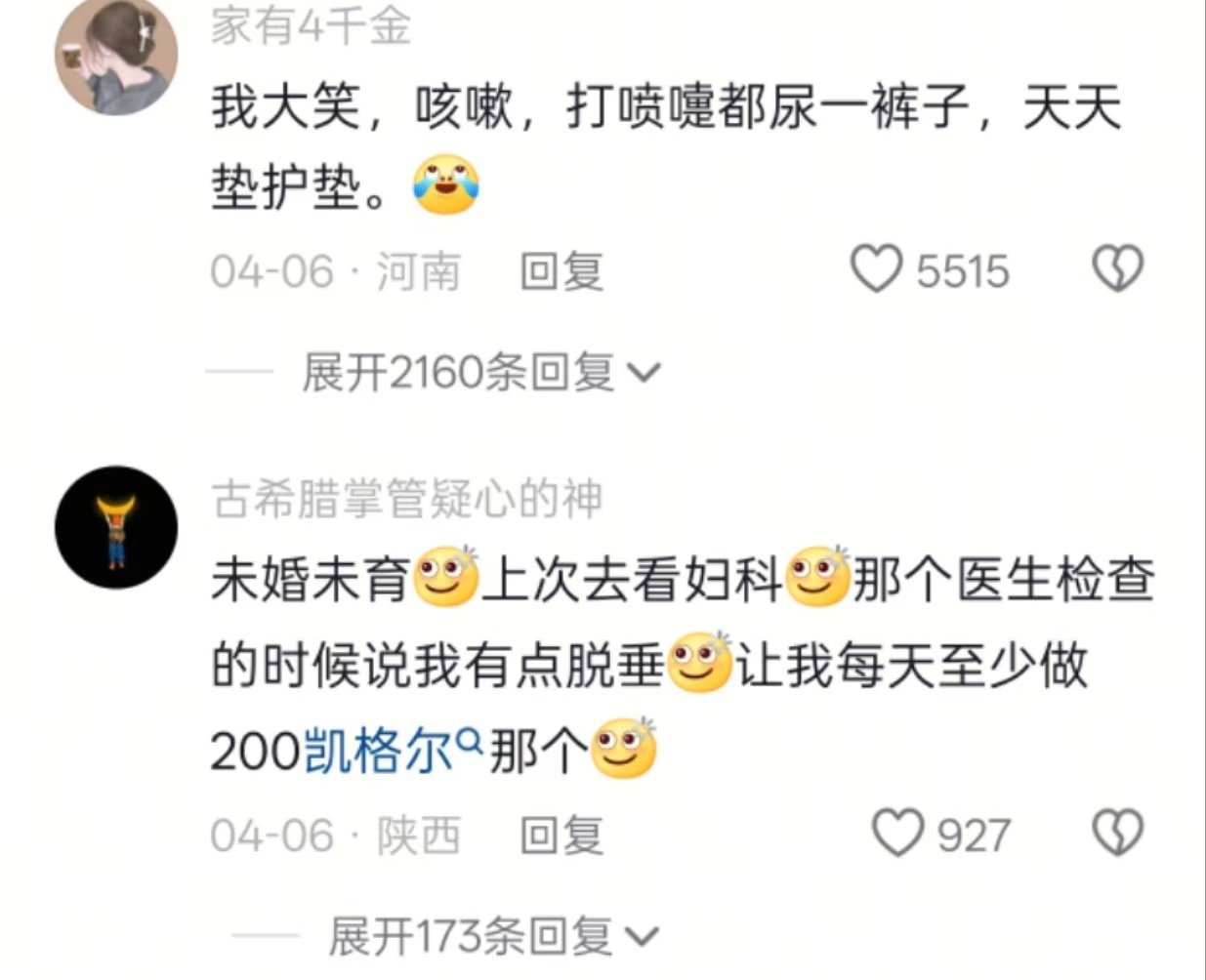Viewport: 1206px width, 980px height.
Task: Expand the 2160 replies thread
Action: (x=480, y=373)
